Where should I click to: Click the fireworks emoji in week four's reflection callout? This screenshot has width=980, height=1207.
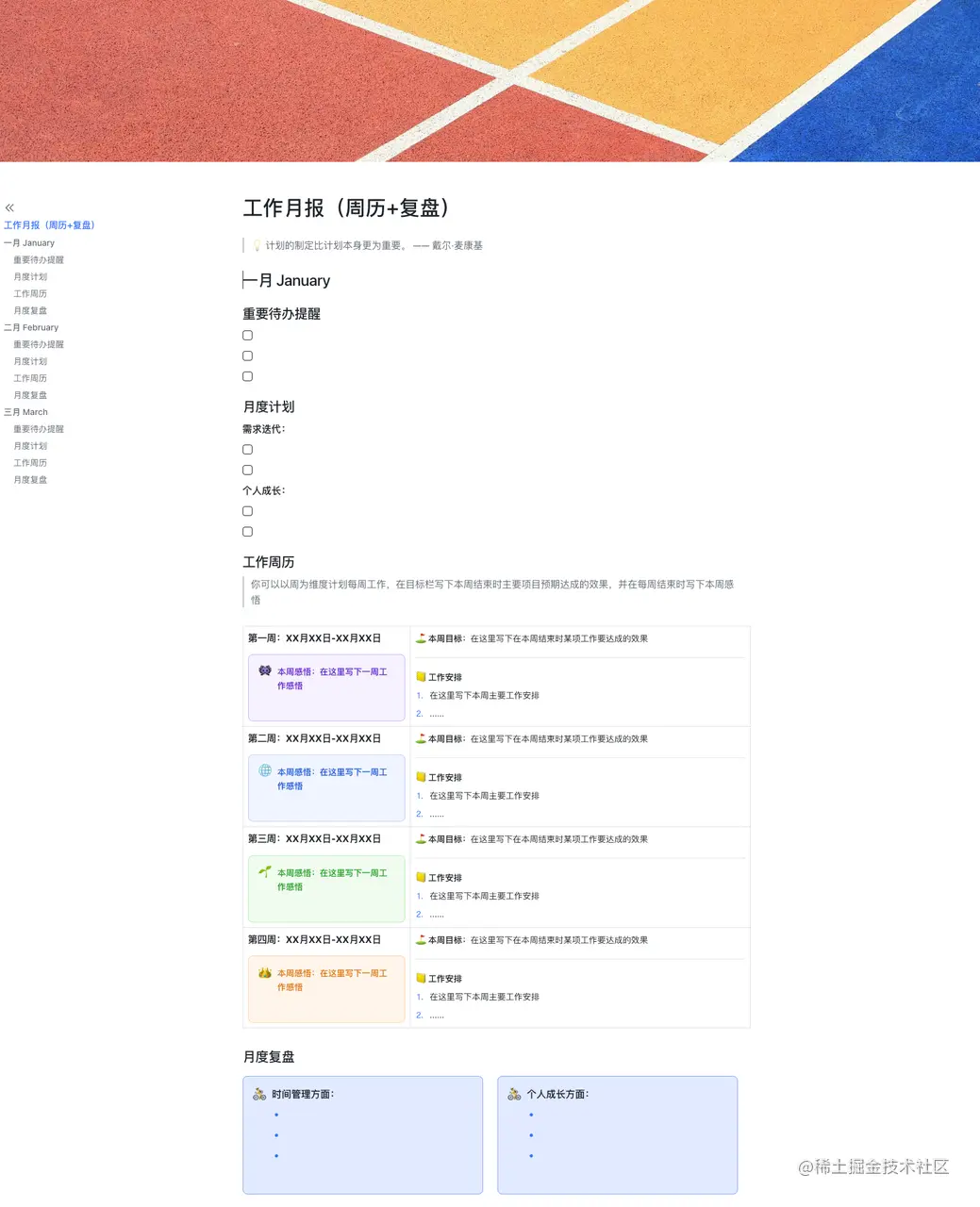click(265, 972)
